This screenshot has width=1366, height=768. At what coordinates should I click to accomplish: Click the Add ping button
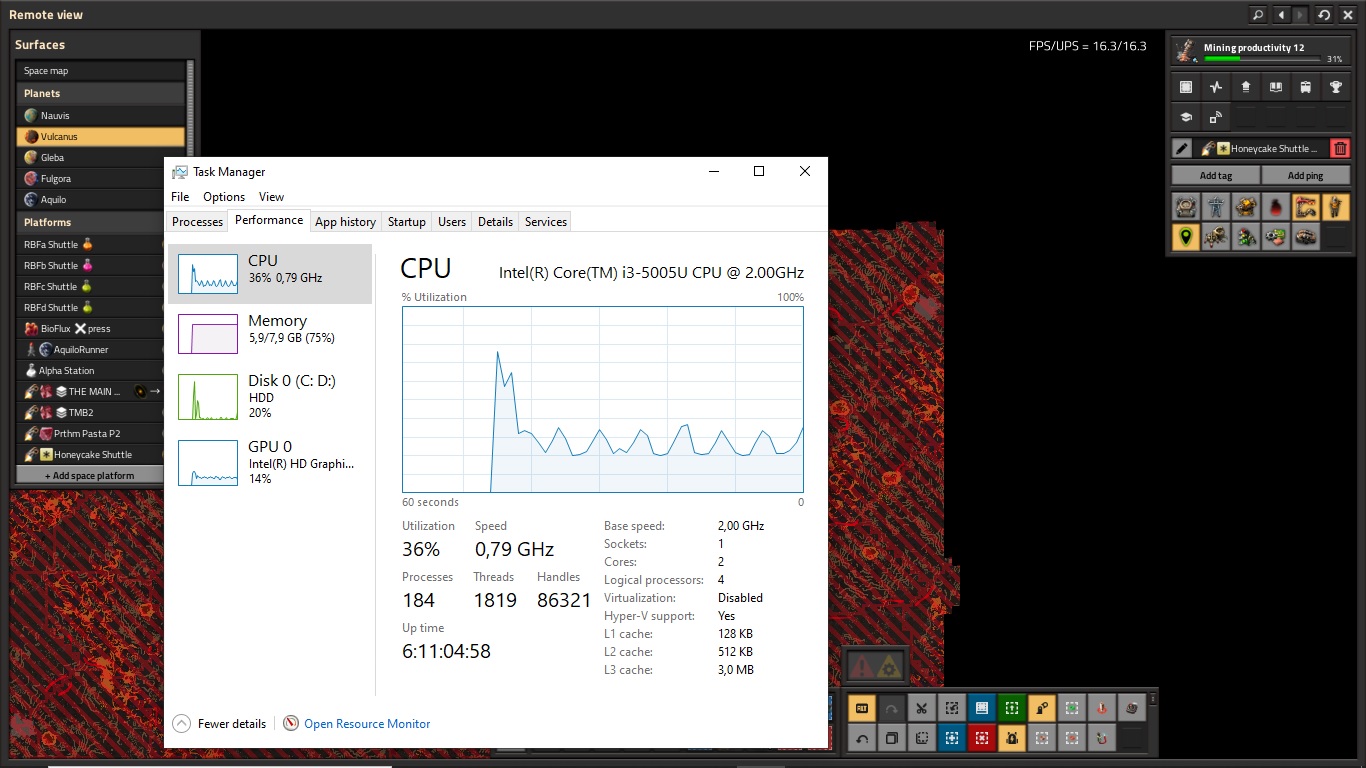tap(1306, 176)
